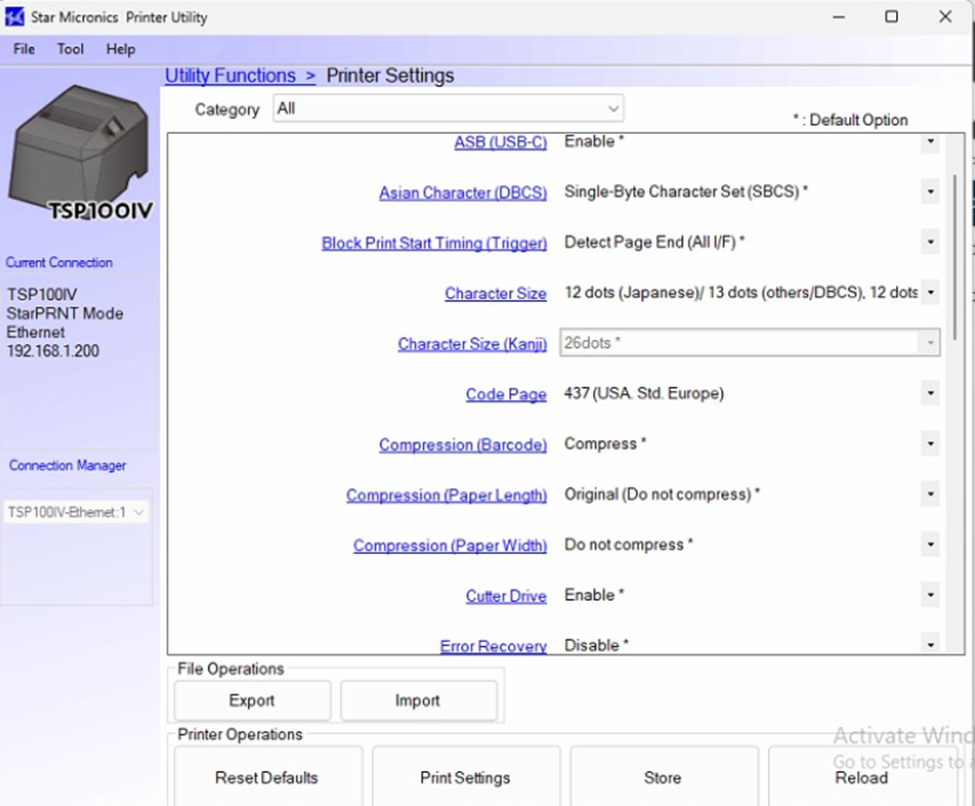Expand the Paper Width Do not compress dropdown
975x806 pixels.
coord(930,544)
